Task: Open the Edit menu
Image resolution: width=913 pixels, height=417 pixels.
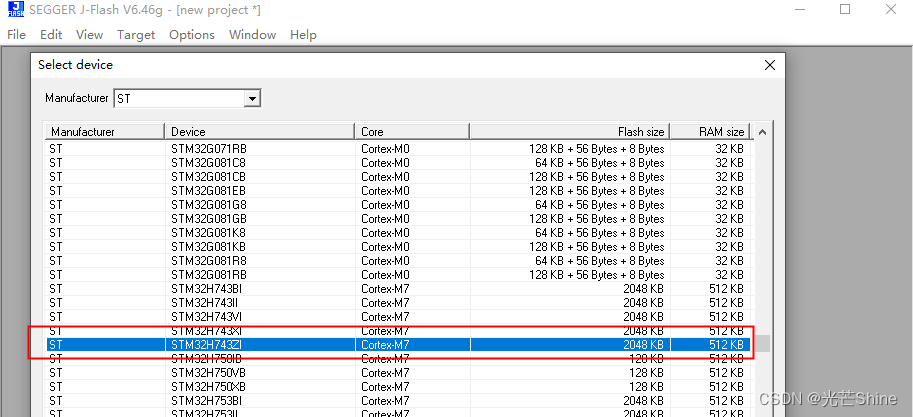Action: [x=51, y=35]
